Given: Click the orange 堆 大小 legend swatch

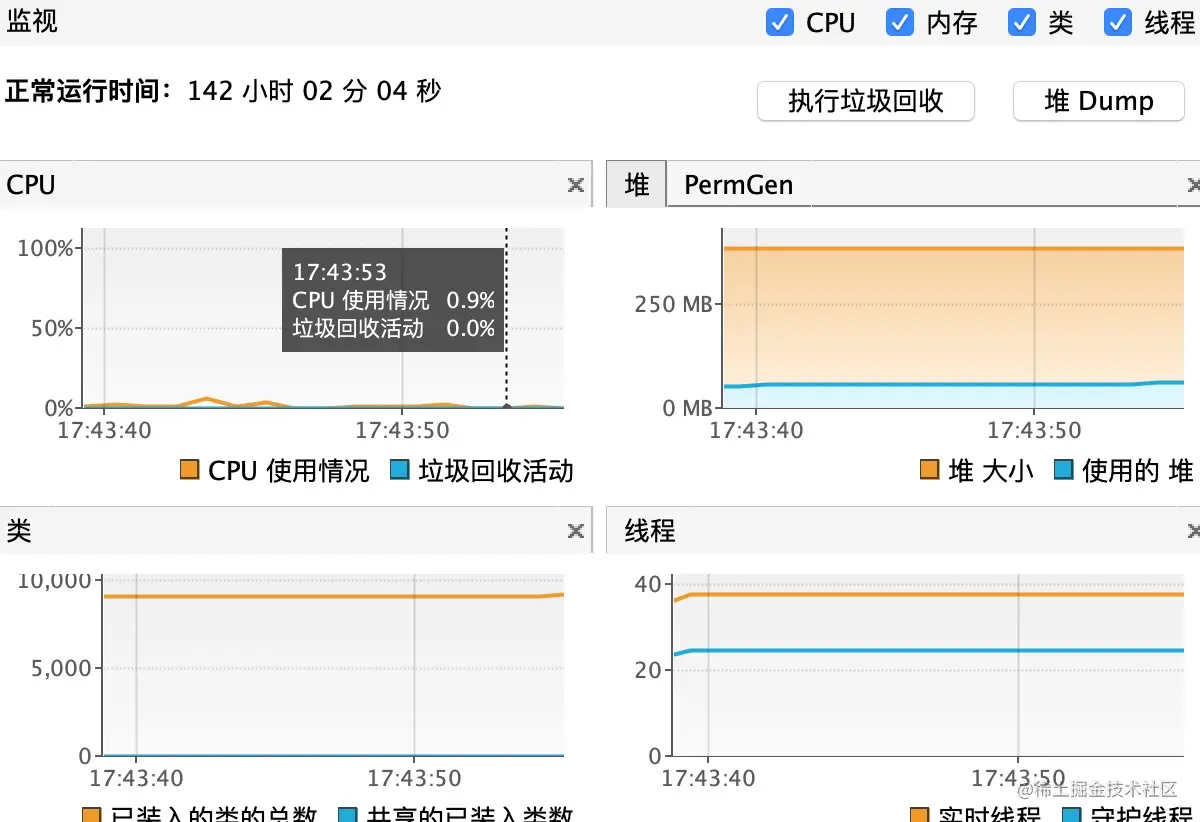Looking at the screenshot, I should click(x=930, y=470).
